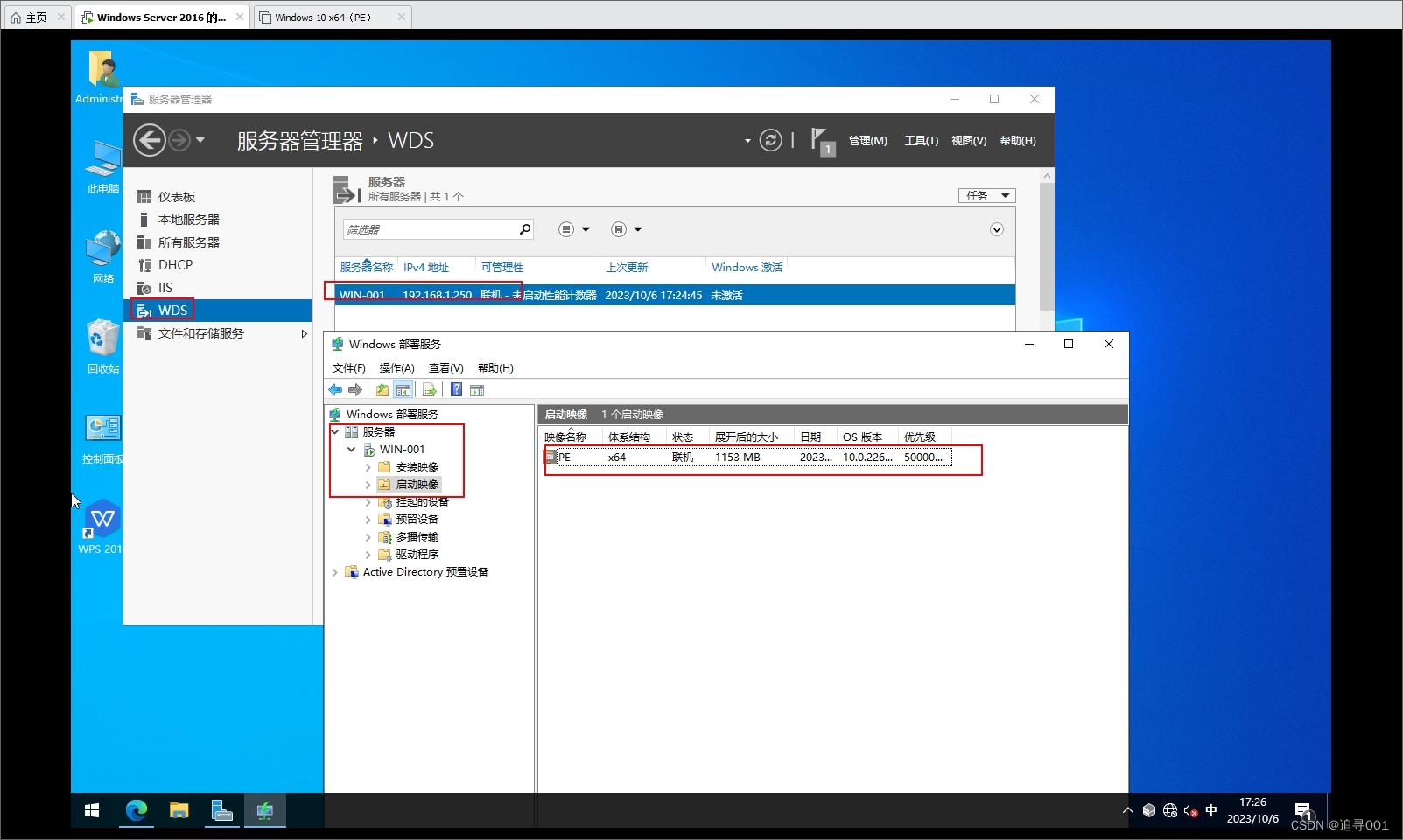Open File Explorer from the taskbar
Image resolution: width=1403 pixels, height=840 pixels.
(179, 810)
